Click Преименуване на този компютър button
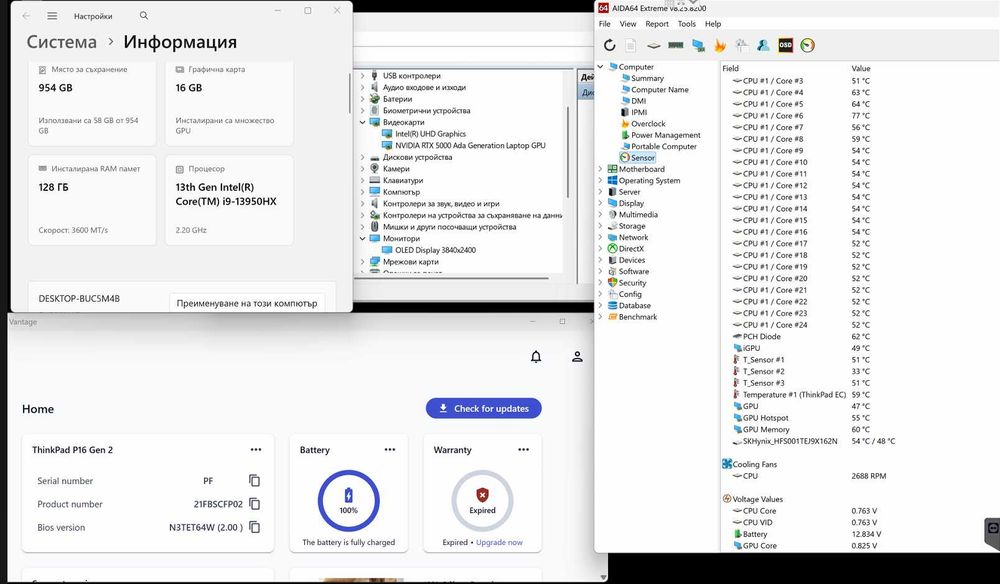The width and height of the screenshot is (1000, 584). coord(247,303)
